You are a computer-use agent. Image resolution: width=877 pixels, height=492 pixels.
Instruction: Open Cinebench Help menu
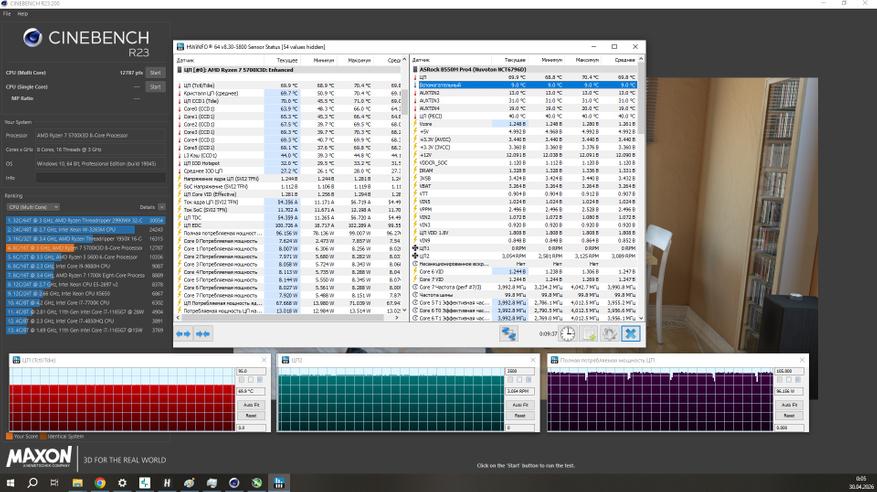(x=22, y=13)
